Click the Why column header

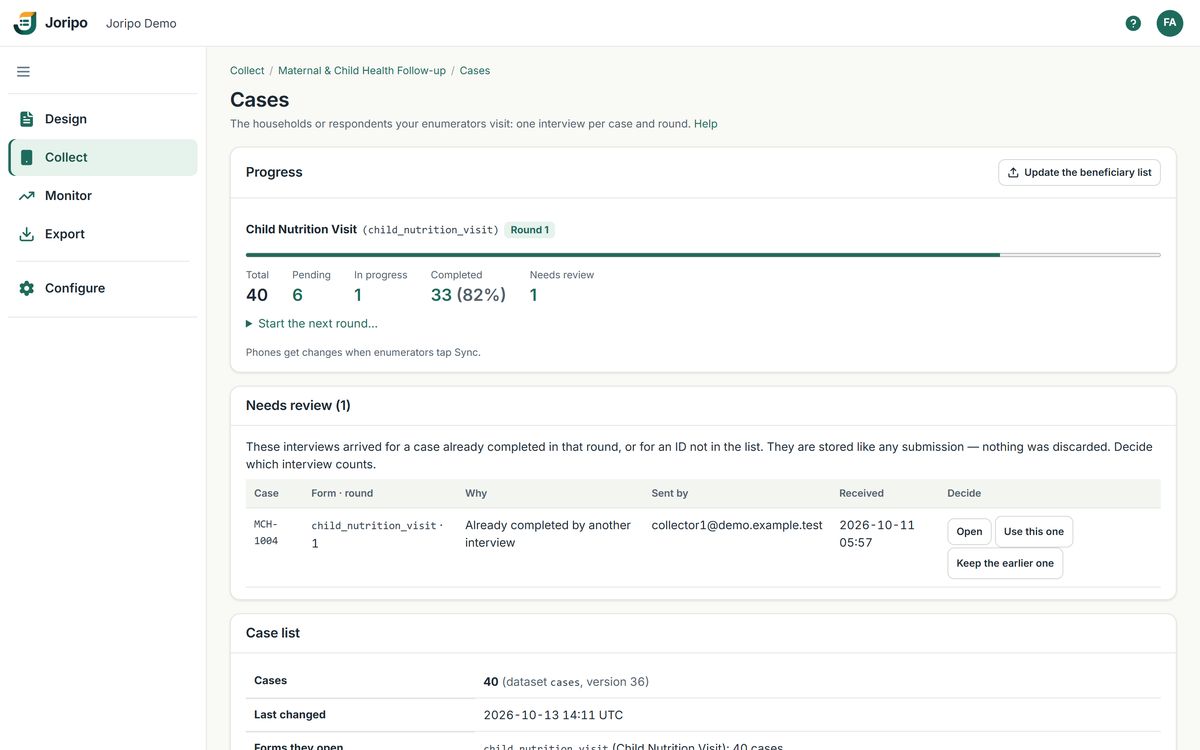(476, 493)
